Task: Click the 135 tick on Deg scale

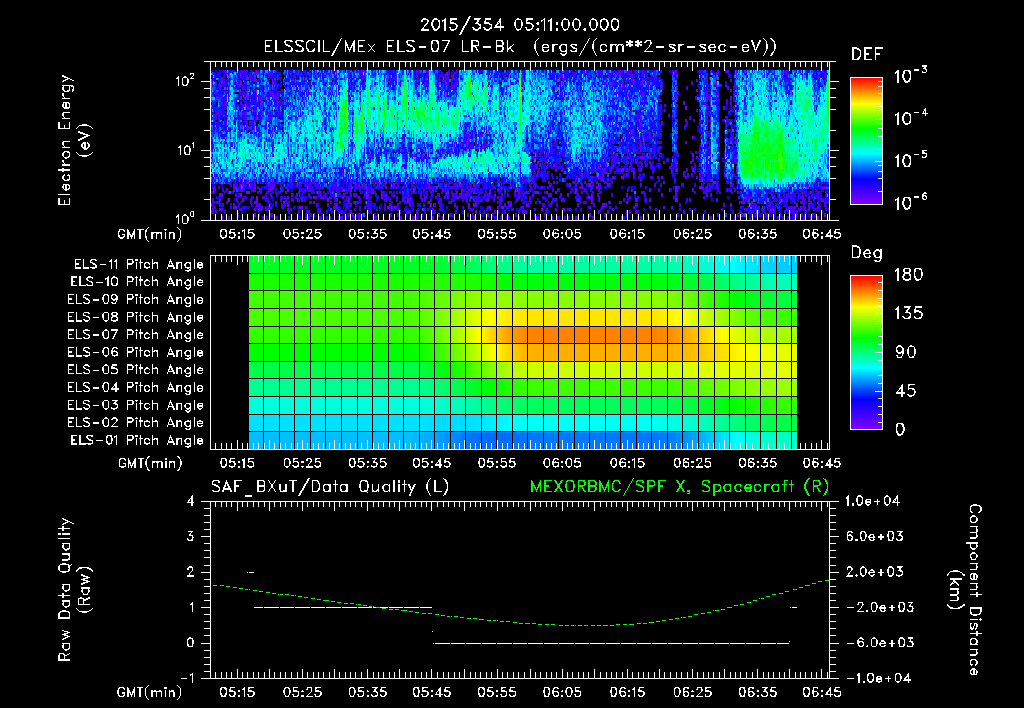Action: tap(908, 314)
